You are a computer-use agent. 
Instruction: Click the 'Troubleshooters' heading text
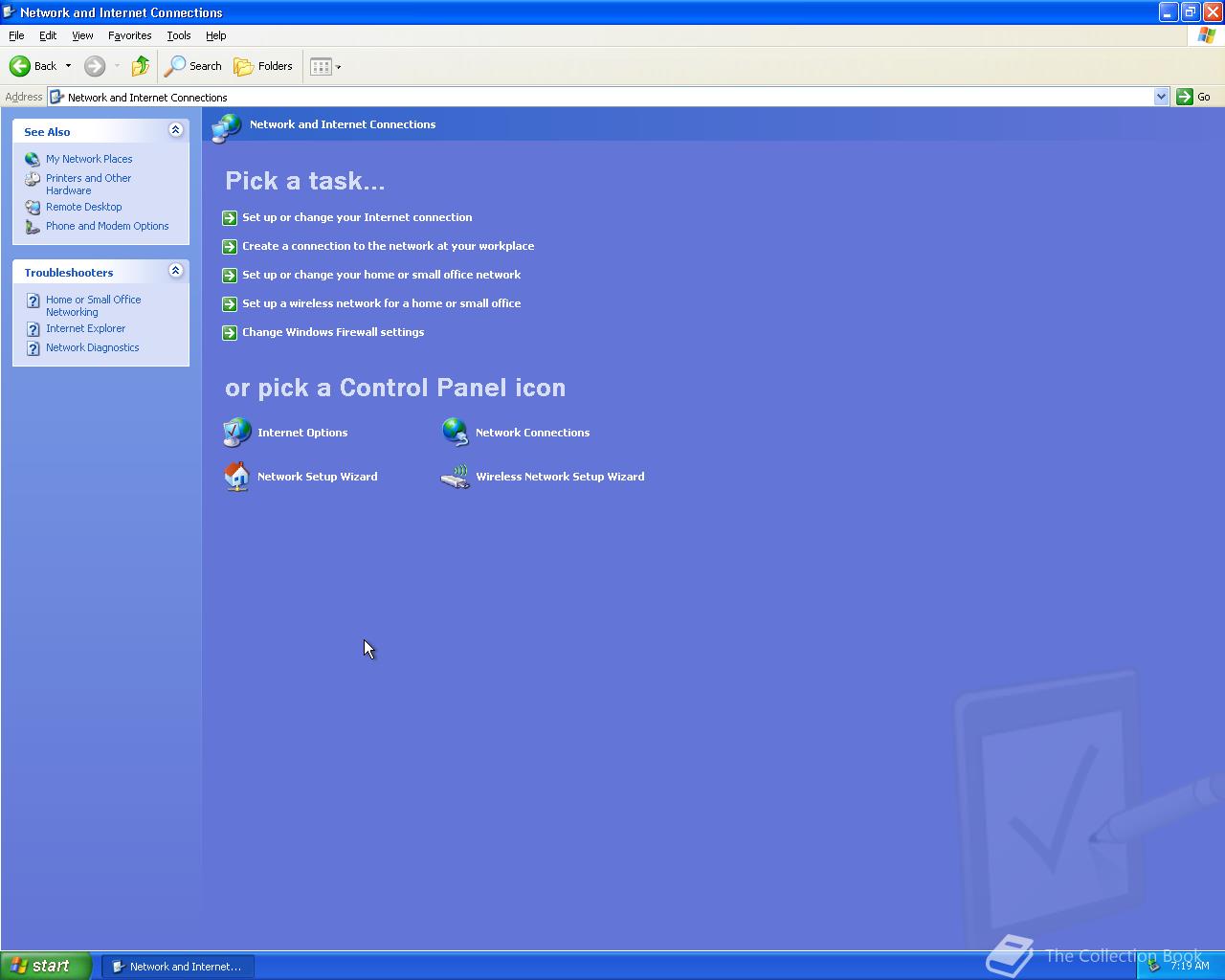coord(69,273)
